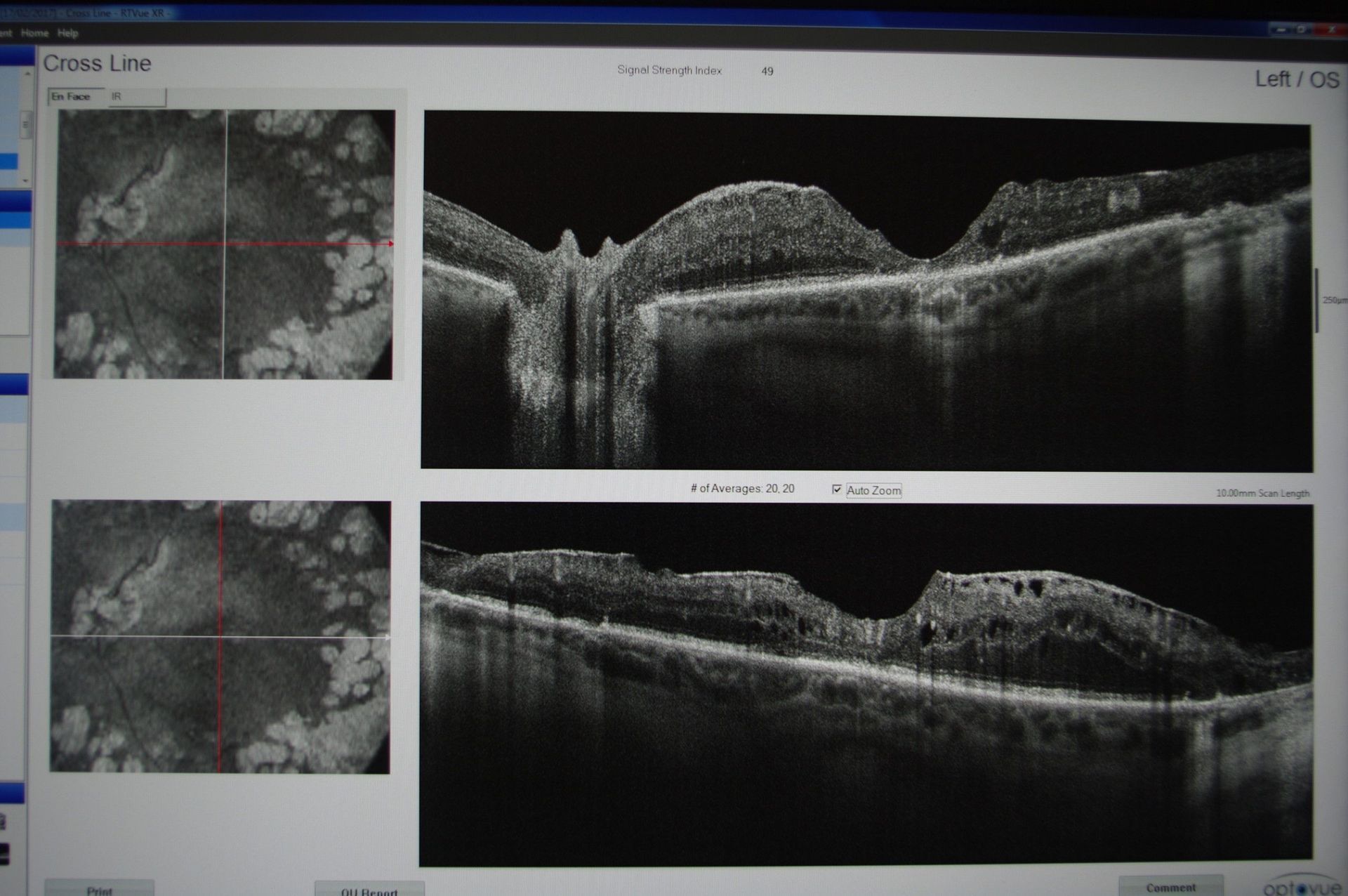The image size is (1348, 896).
Task: Click the left panel scroll up arrow
Action: (27, 73)
